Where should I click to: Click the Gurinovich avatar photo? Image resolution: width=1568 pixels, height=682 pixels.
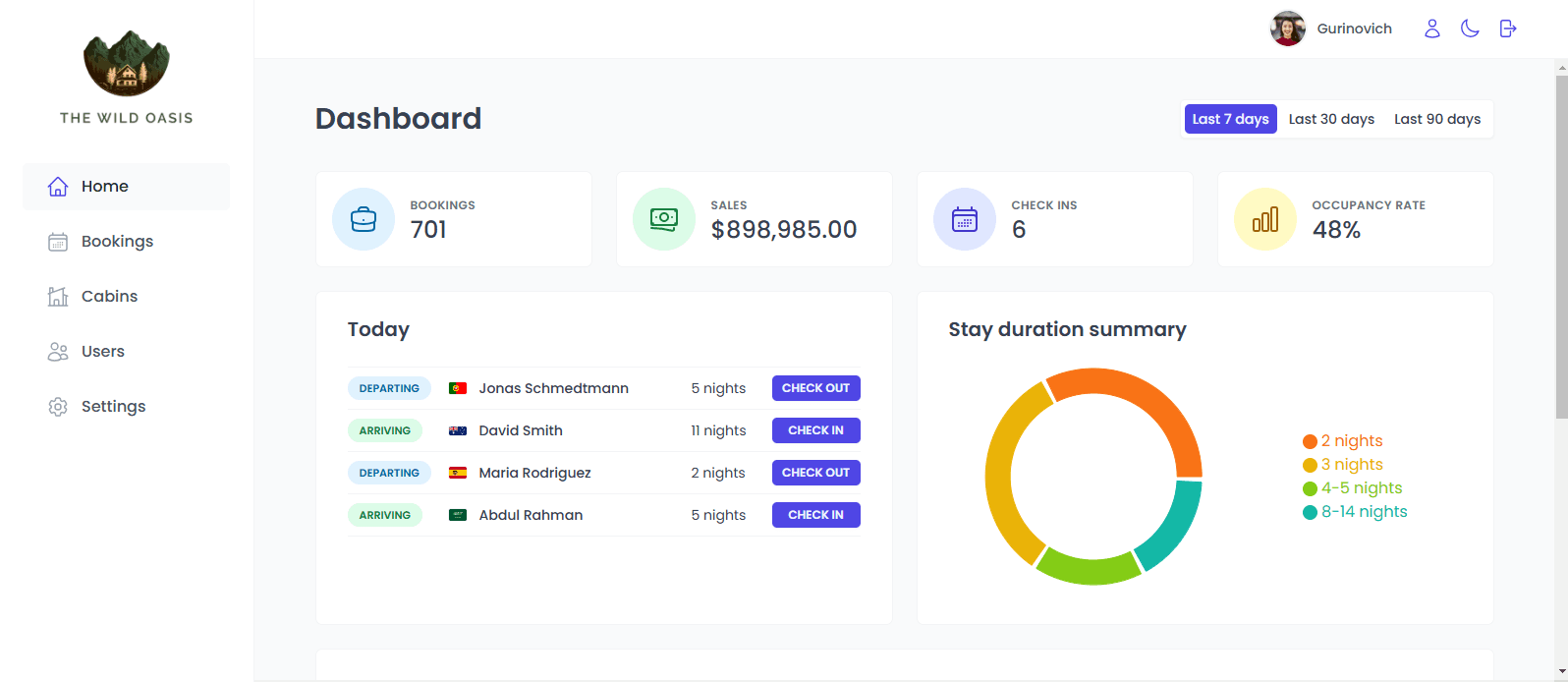[1288, 28]
